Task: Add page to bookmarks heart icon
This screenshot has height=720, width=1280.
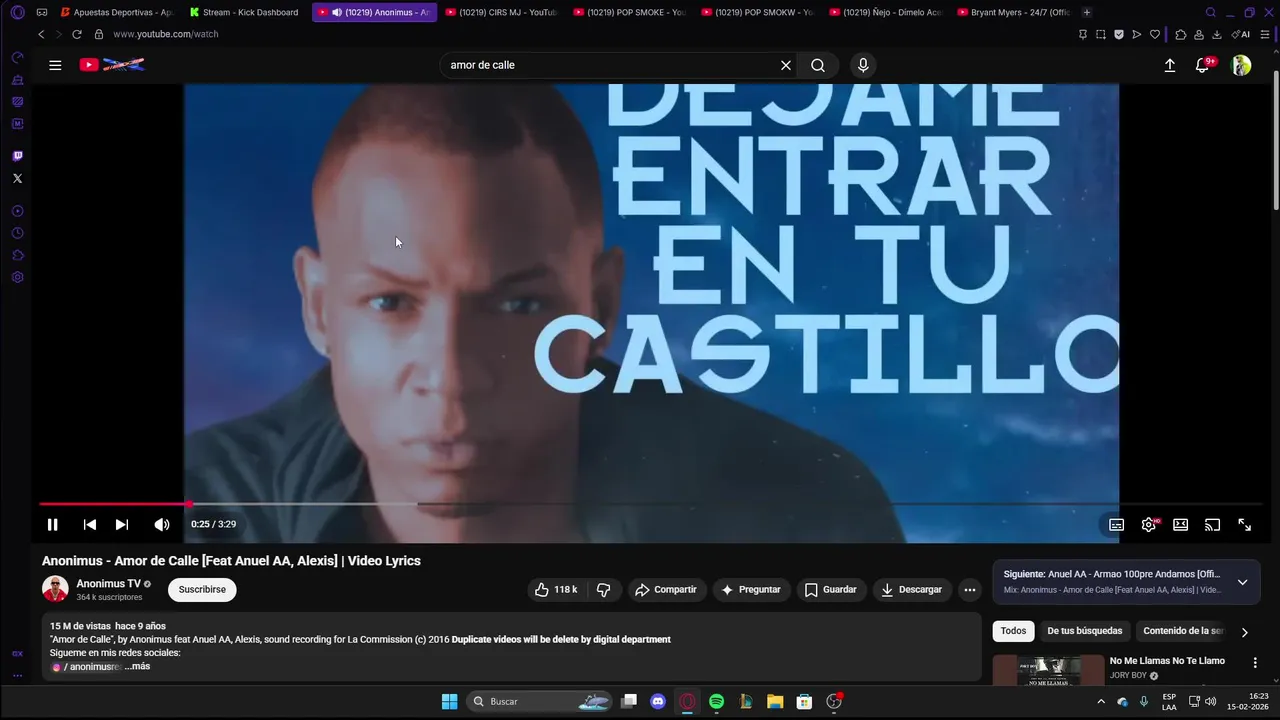Action: point(1155,34)
